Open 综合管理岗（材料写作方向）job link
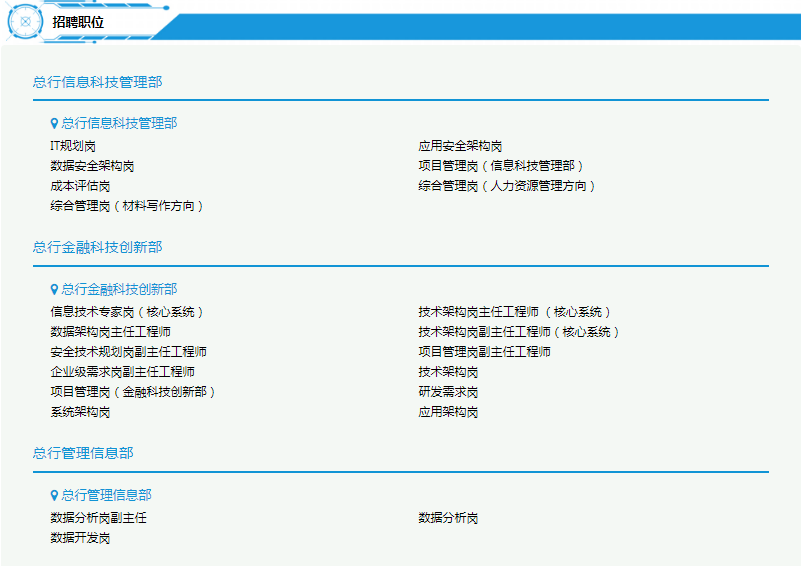Viewport: 801px width, 566px height. pos(128,206)
